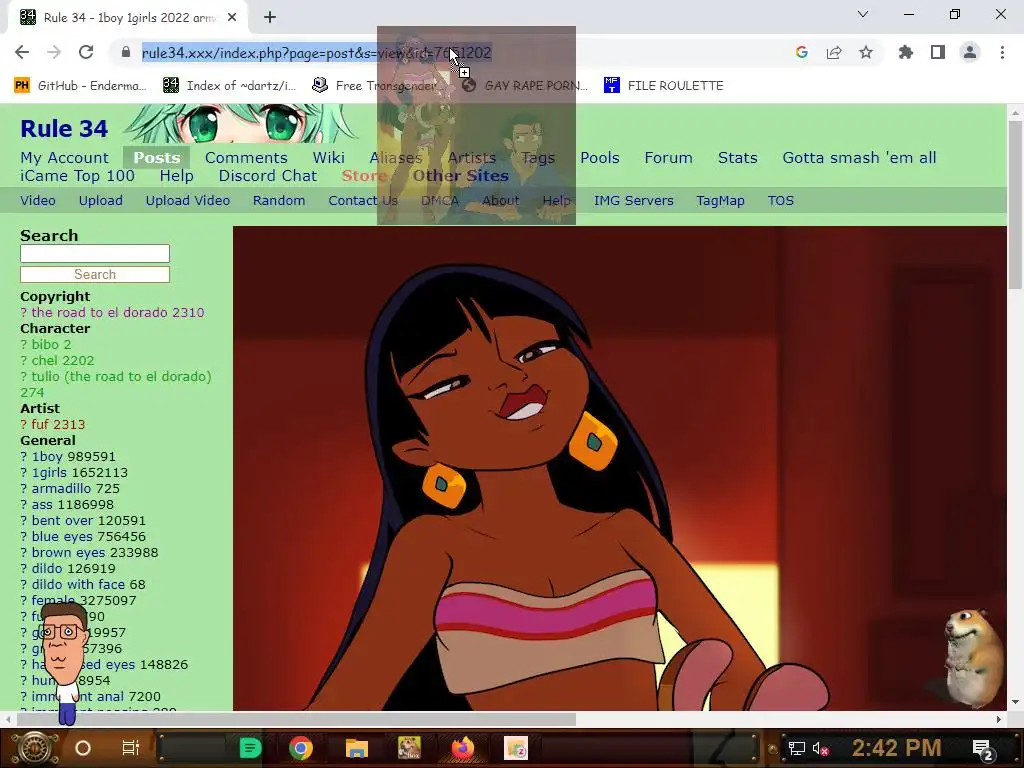This screenshot has height=768, width=1024.
Task: Click the Search button under the field
Action: (x=95, y=274)
